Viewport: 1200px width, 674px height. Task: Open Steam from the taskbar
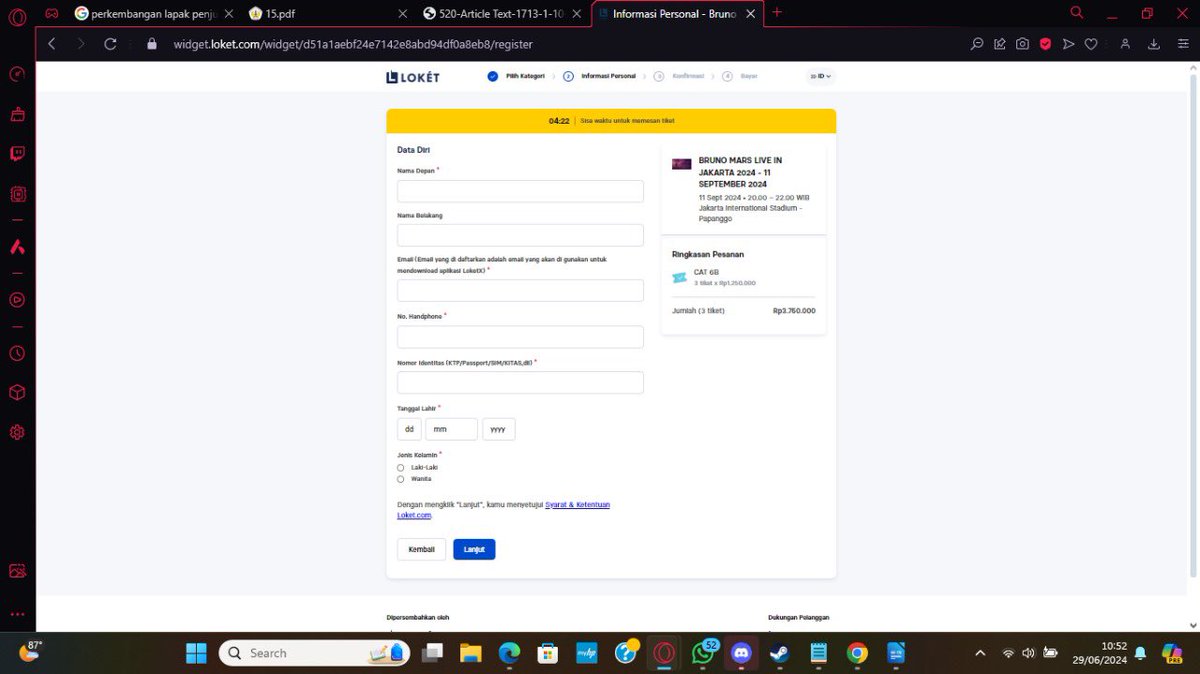tap(779, 653)
